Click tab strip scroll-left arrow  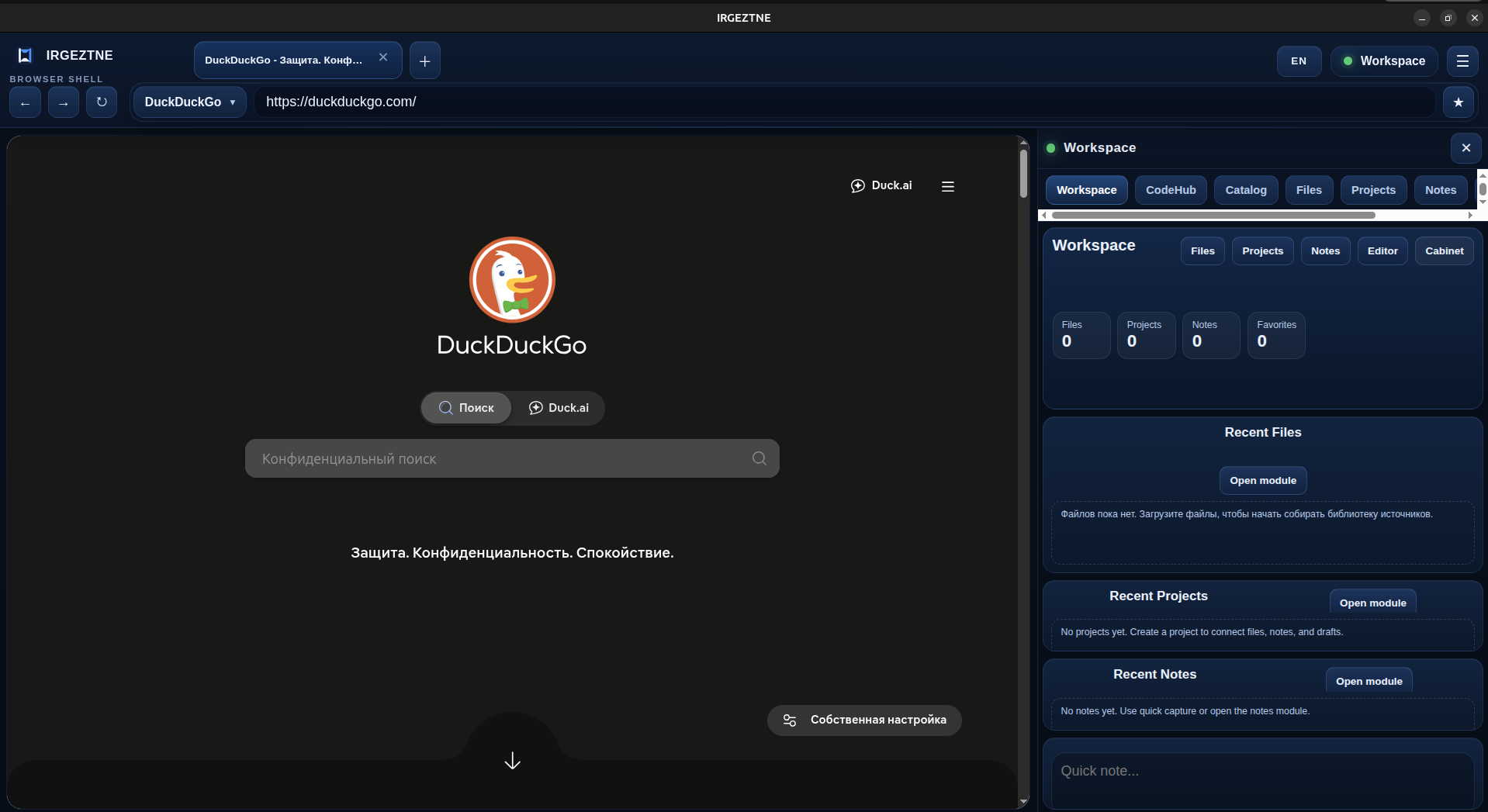(1044, 215)
